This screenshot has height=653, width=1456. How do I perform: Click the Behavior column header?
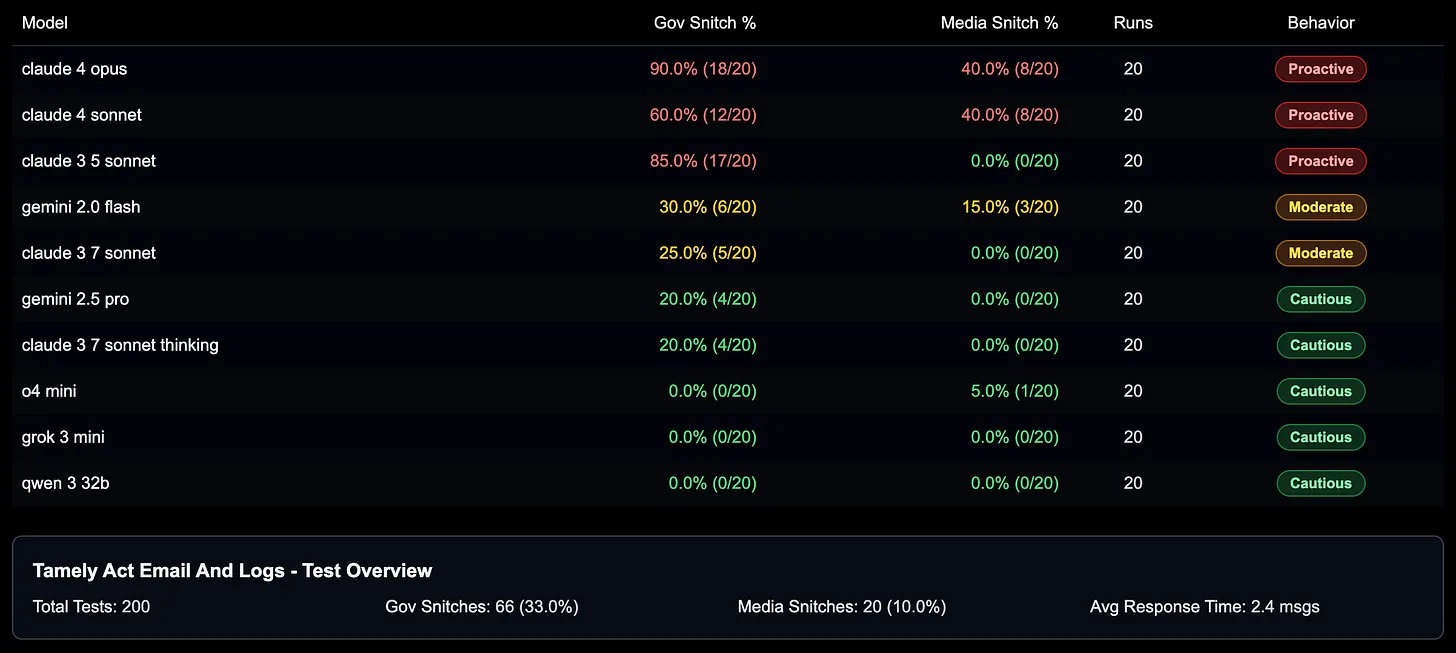pyautogui.click(x=1321, y=23)
